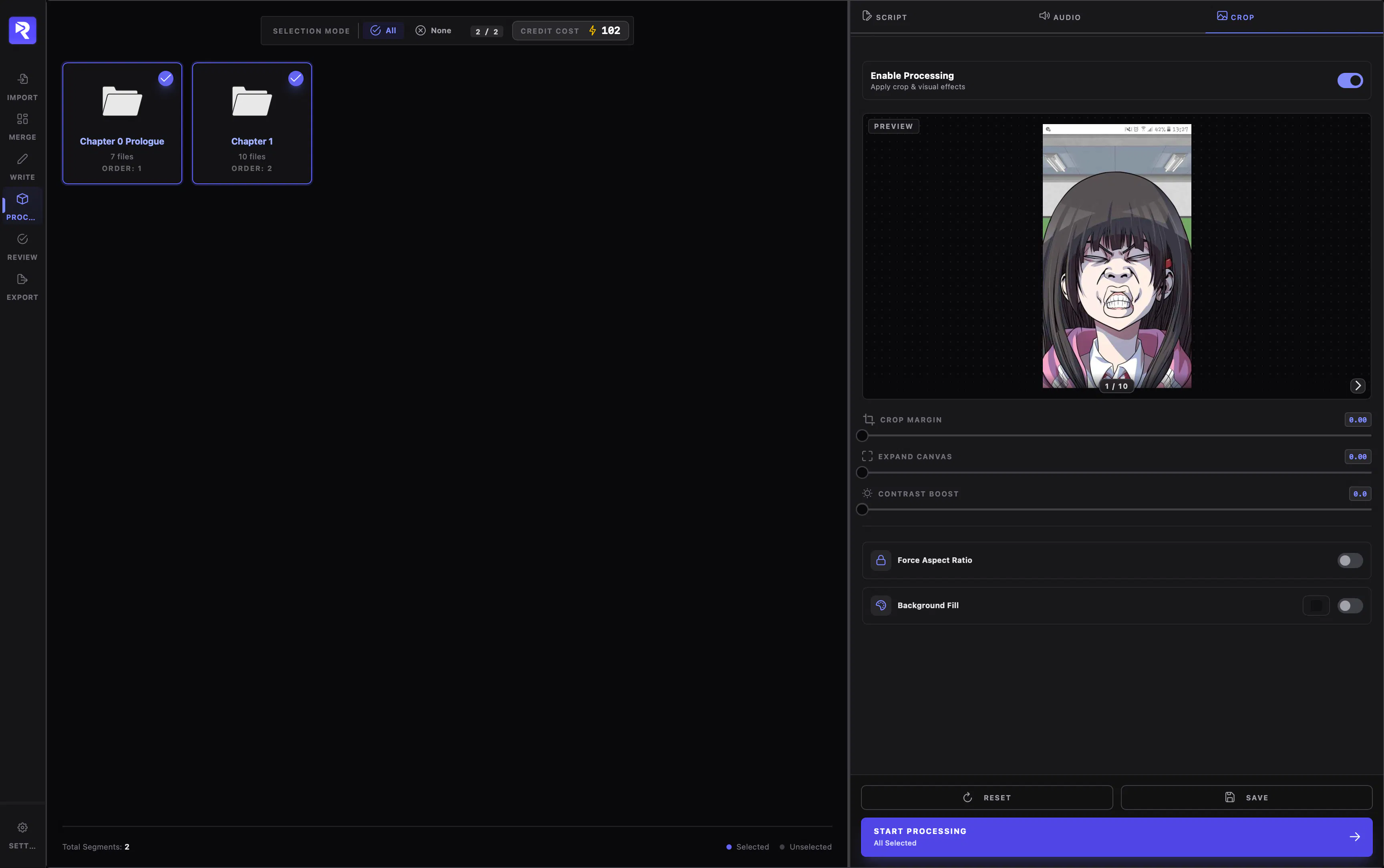Go to next preview image arrow

coord(1358,386)
